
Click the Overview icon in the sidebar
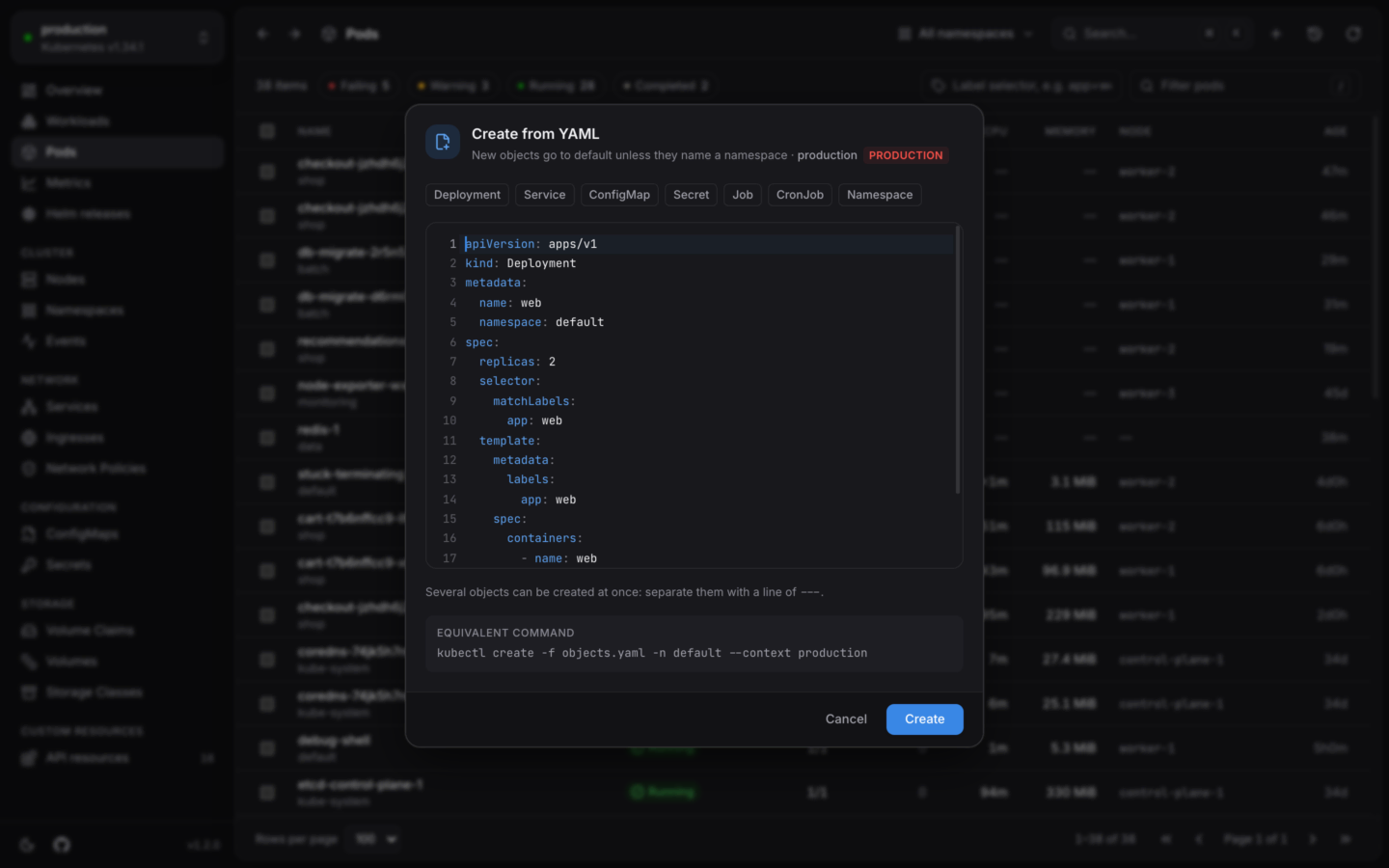(x=29, y=91)
